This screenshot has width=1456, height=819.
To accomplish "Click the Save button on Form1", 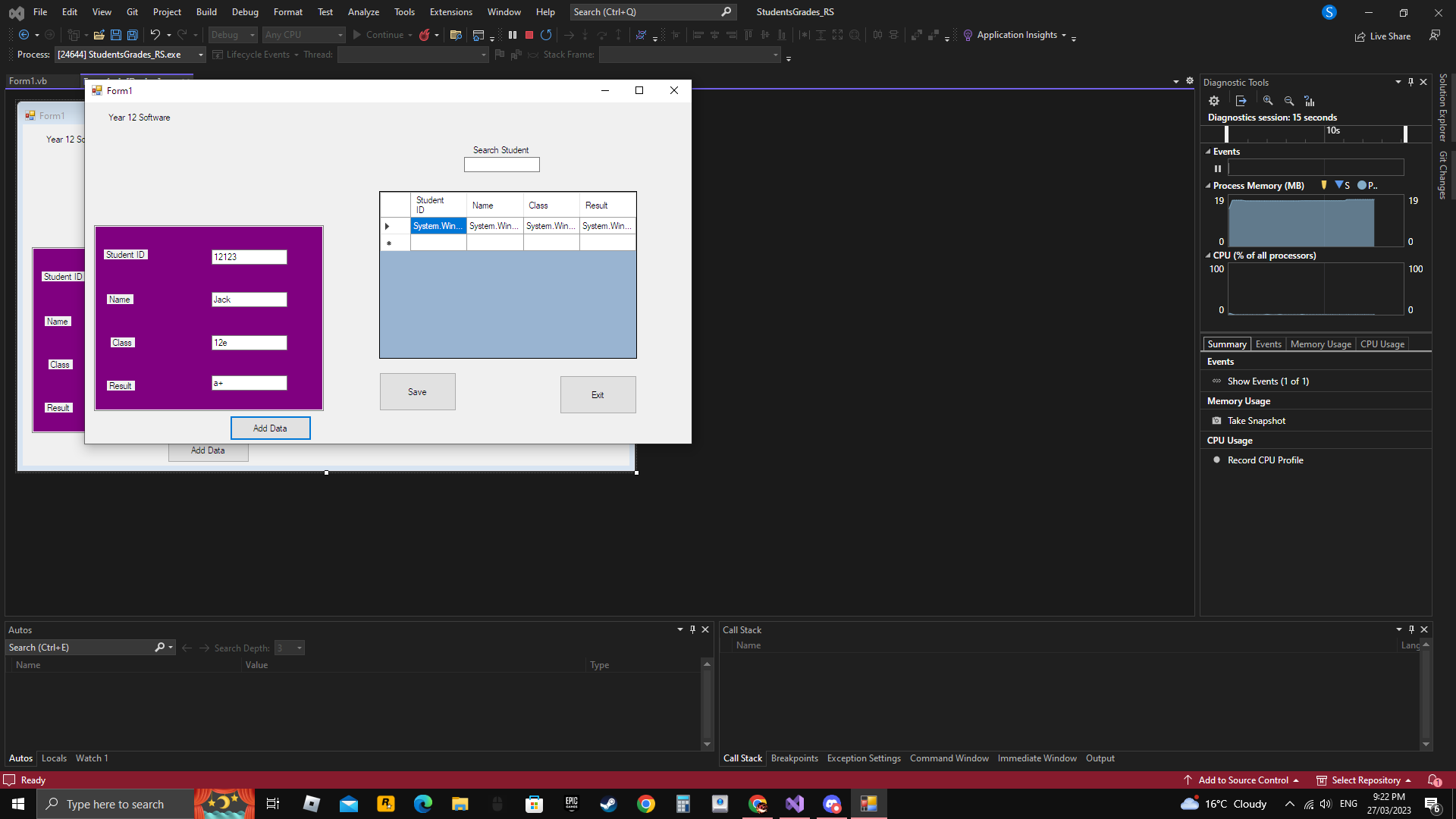I will (417, 391).
